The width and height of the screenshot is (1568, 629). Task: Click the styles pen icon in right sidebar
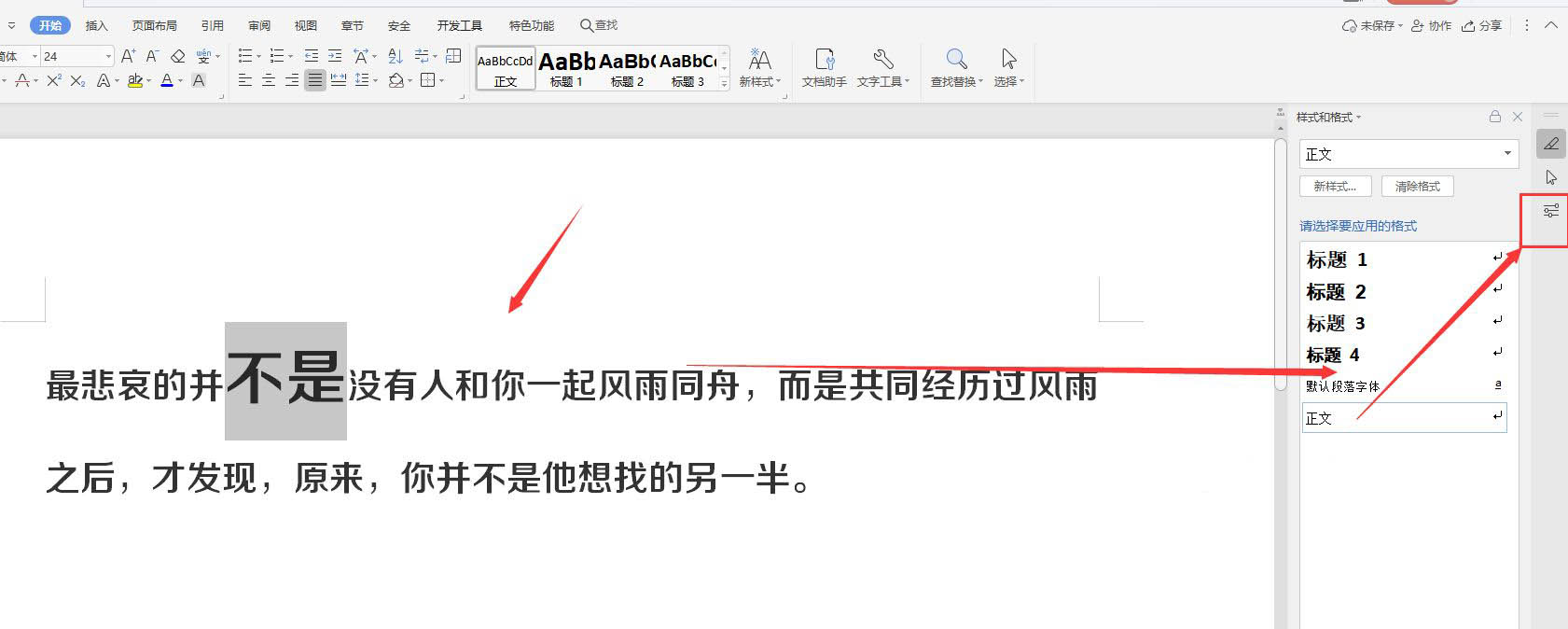click(1550, 144)
